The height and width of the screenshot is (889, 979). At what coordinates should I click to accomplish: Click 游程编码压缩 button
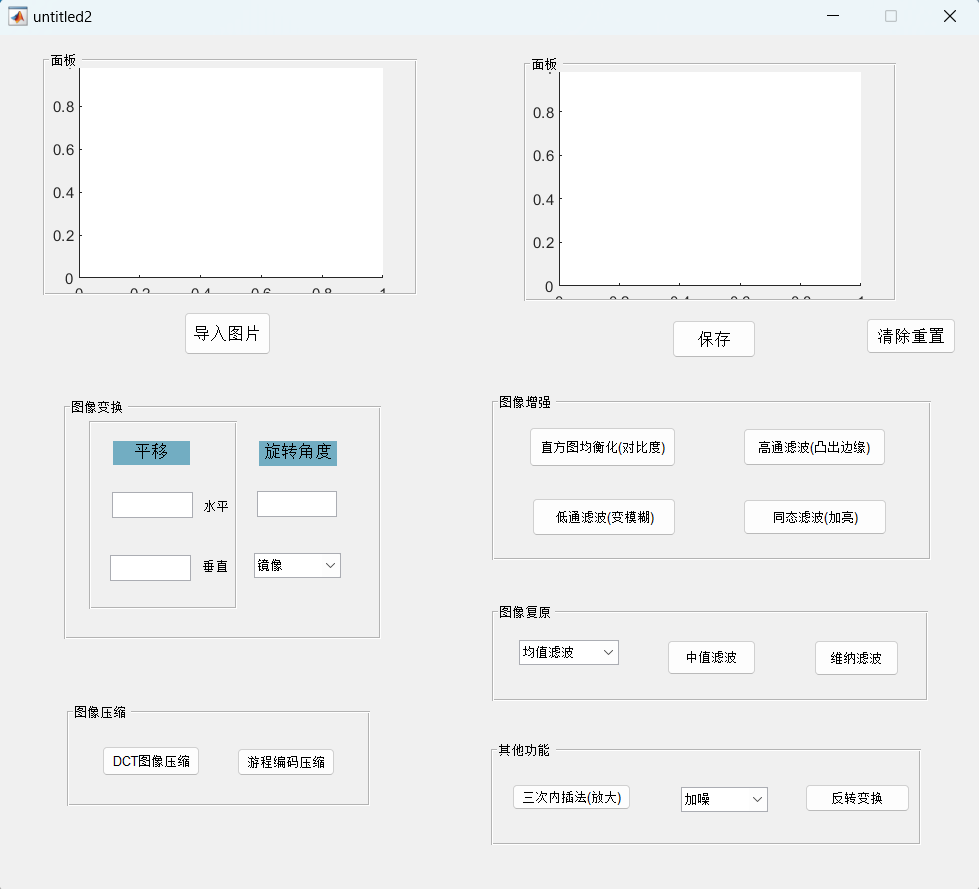(286, 761)
